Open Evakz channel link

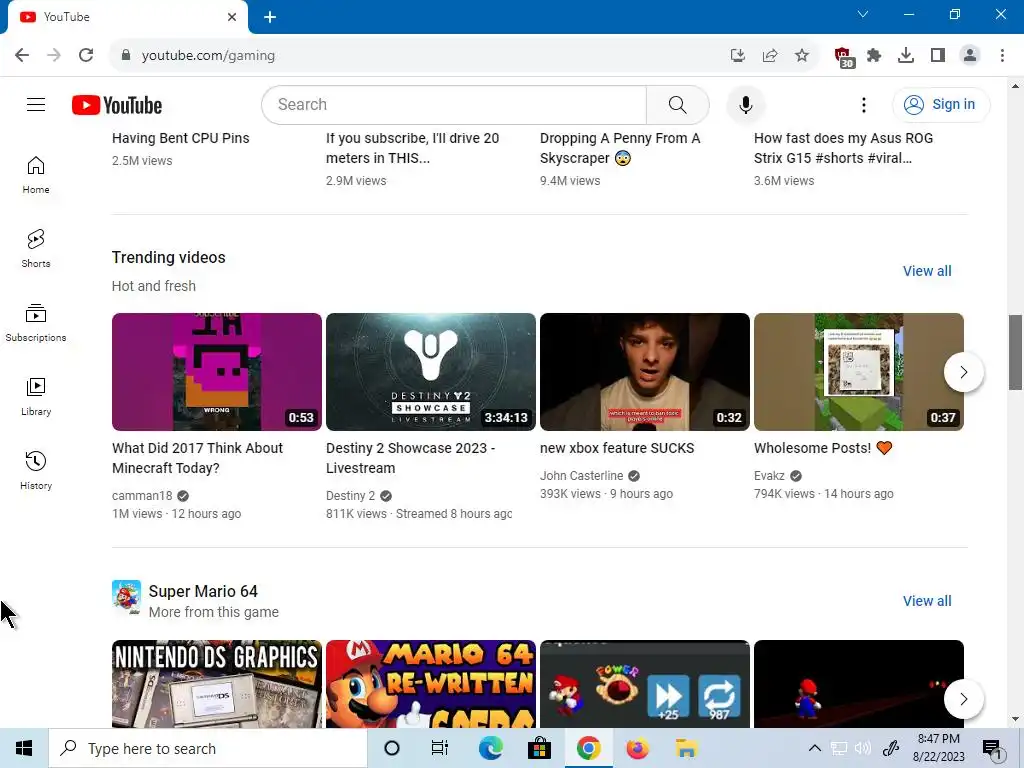click(769, 475)
